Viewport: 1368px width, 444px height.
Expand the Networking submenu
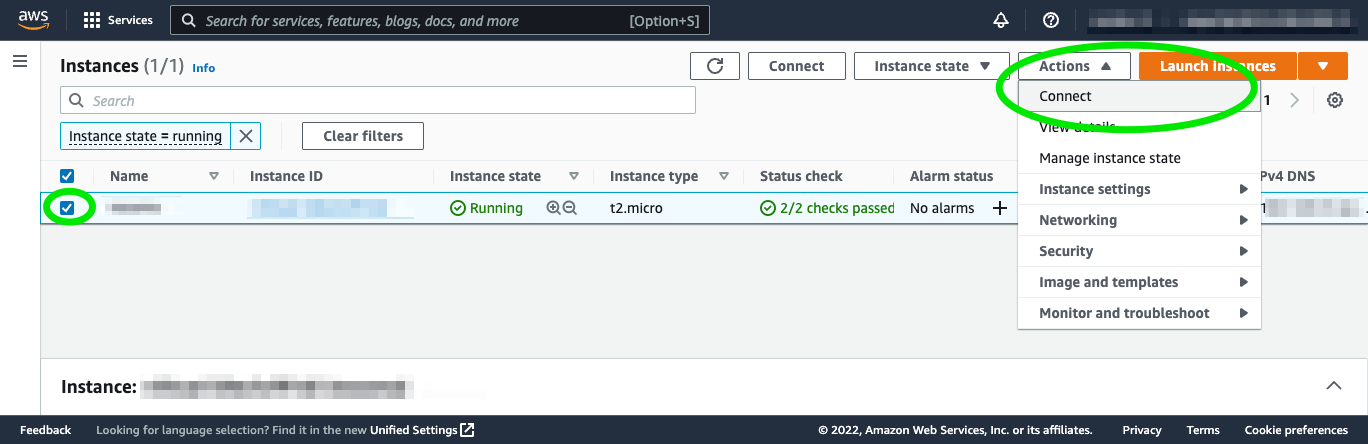[x=1139, y=220]
